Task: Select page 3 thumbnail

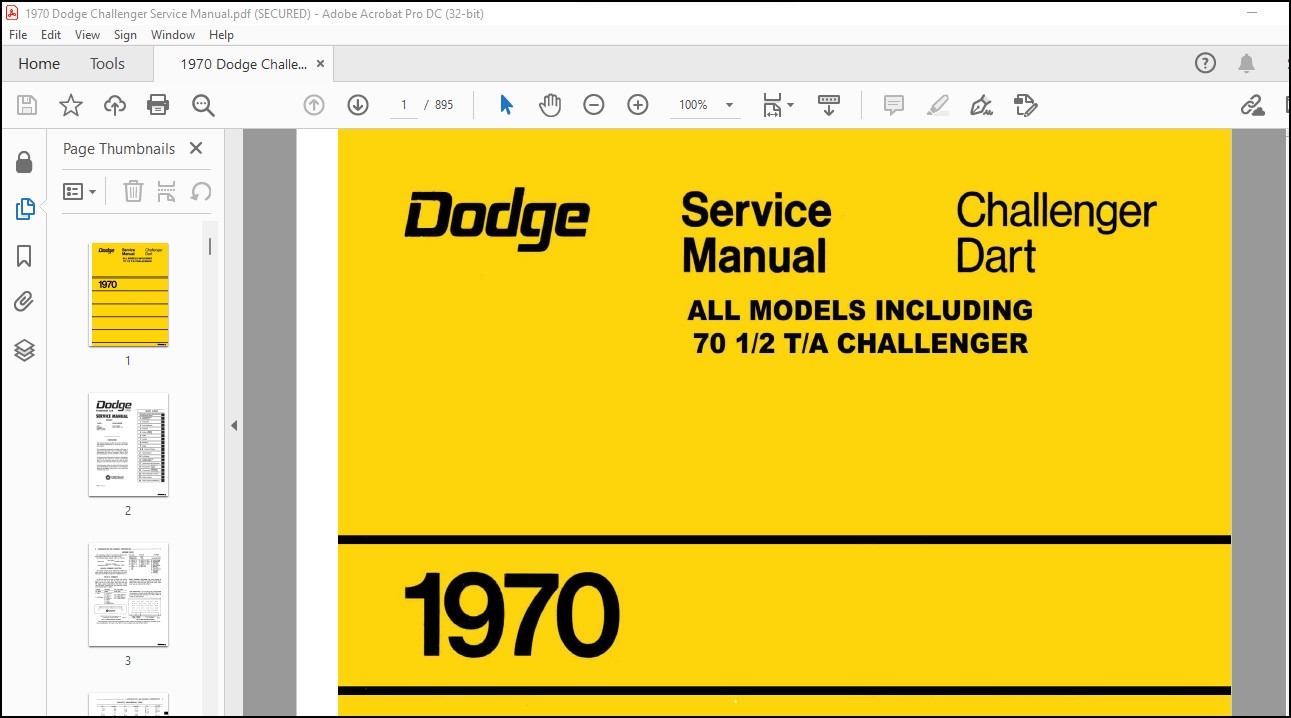Action: click(x=128, y=594)
